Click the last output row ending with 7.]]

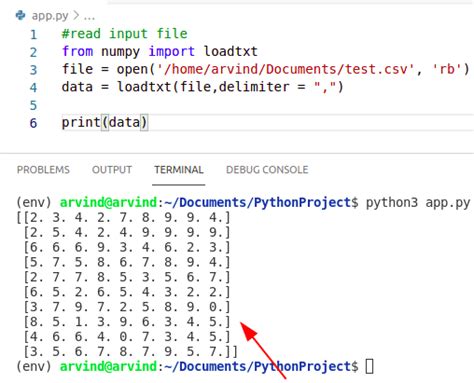click(130, 352)
